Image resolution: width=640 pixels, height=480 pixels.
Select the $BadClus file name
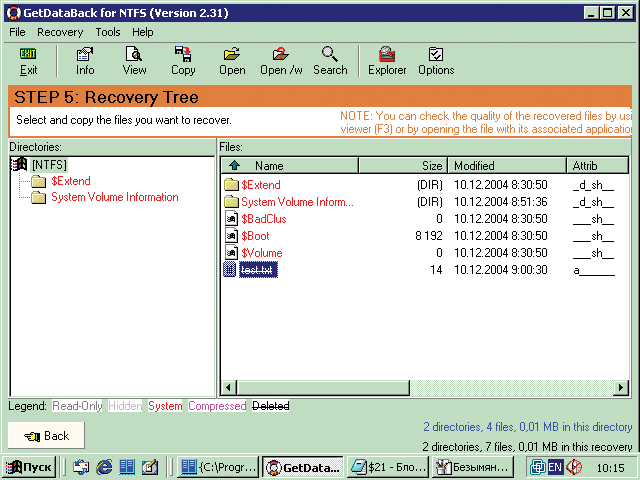click(264, 219)
